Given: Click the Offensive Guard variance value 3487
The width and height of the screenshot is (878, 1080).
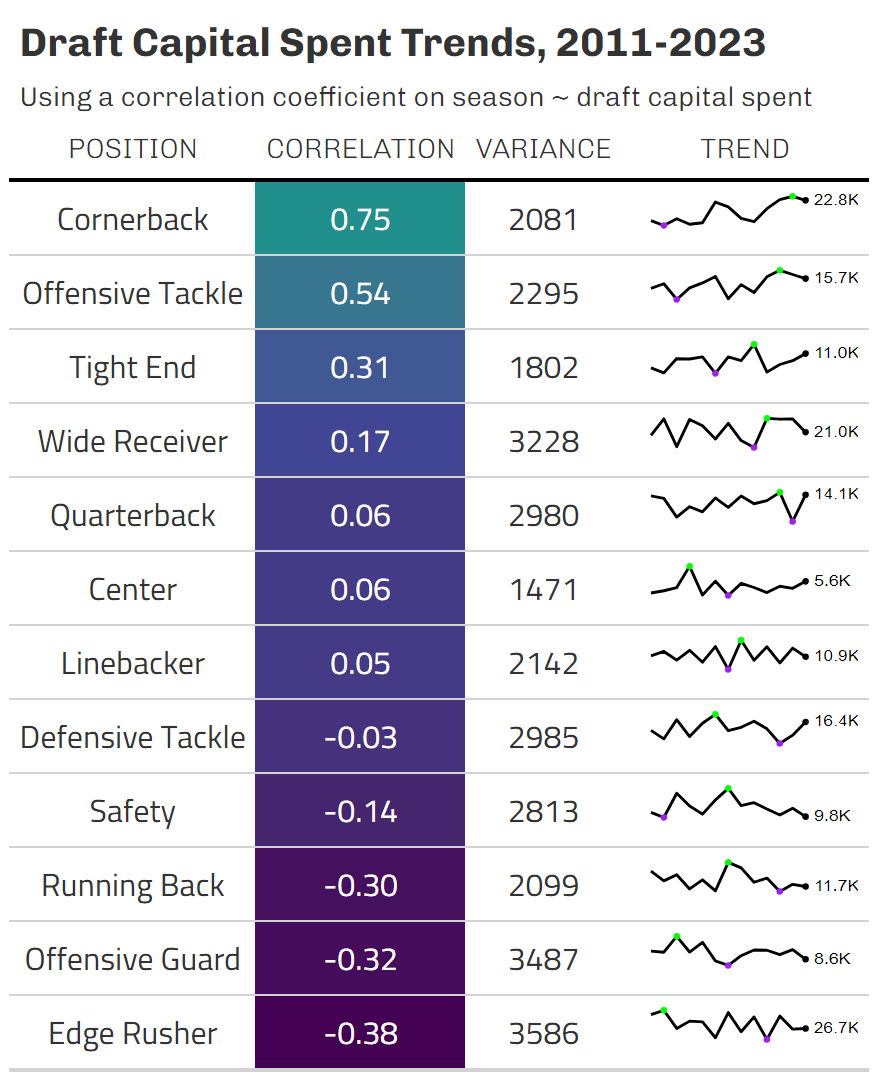Looking at the screenshot, I should (543, 959).
